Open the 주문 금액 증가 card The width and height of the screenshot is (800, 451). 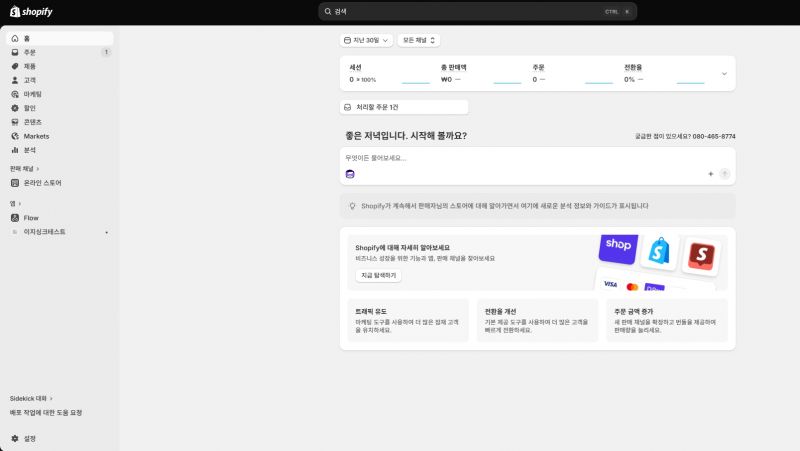pyautogui.click(x=667, y=320)
